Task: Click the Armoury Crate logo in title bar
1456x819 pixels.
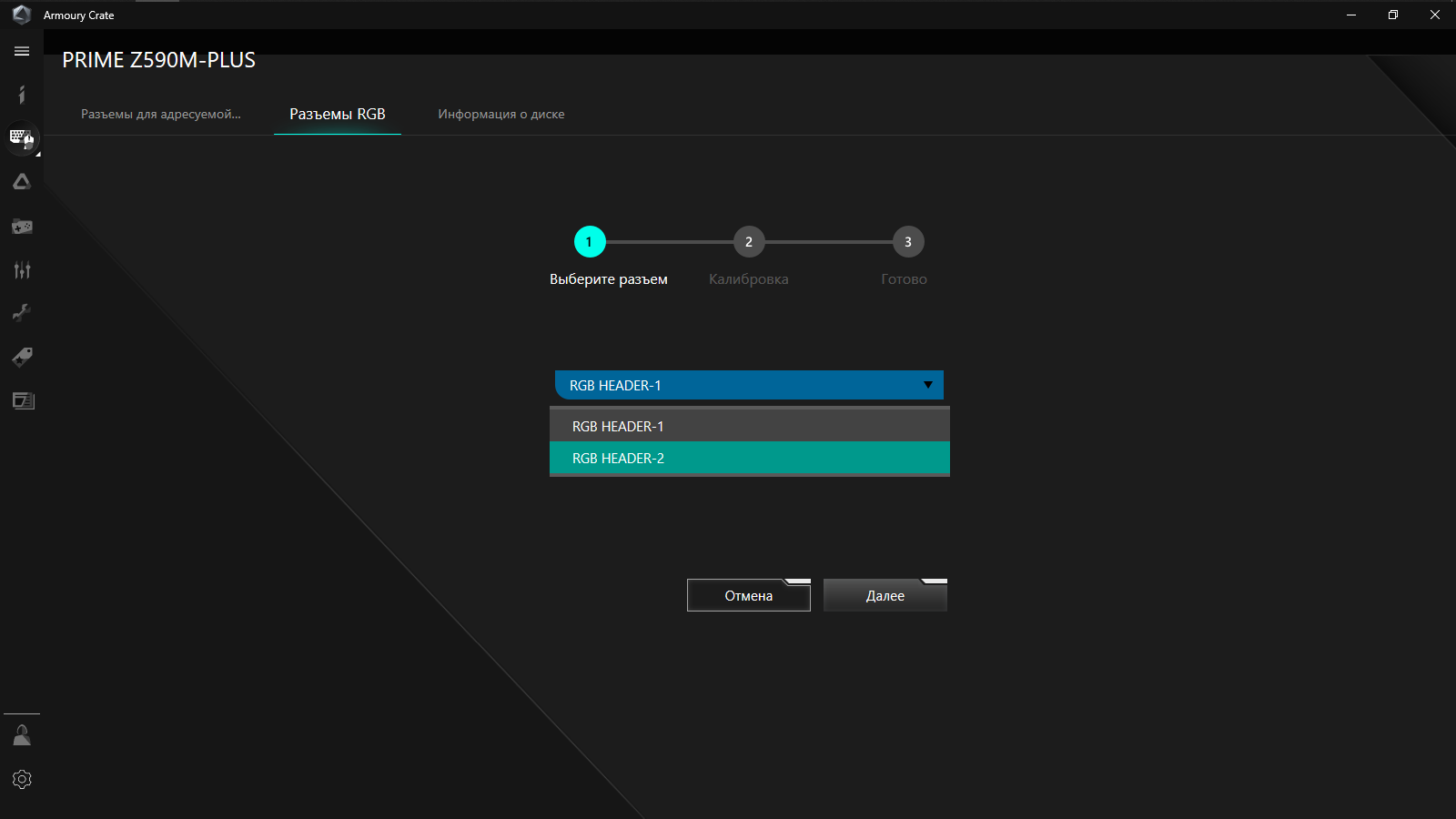Action: 22,15
